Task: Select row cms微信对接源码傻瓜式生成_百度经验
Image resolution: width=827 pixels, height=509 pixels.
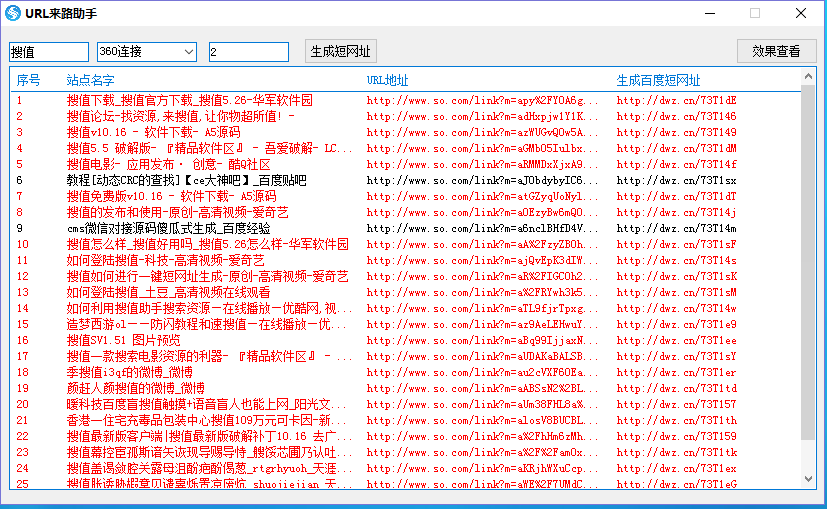Action: coord(405,228)
